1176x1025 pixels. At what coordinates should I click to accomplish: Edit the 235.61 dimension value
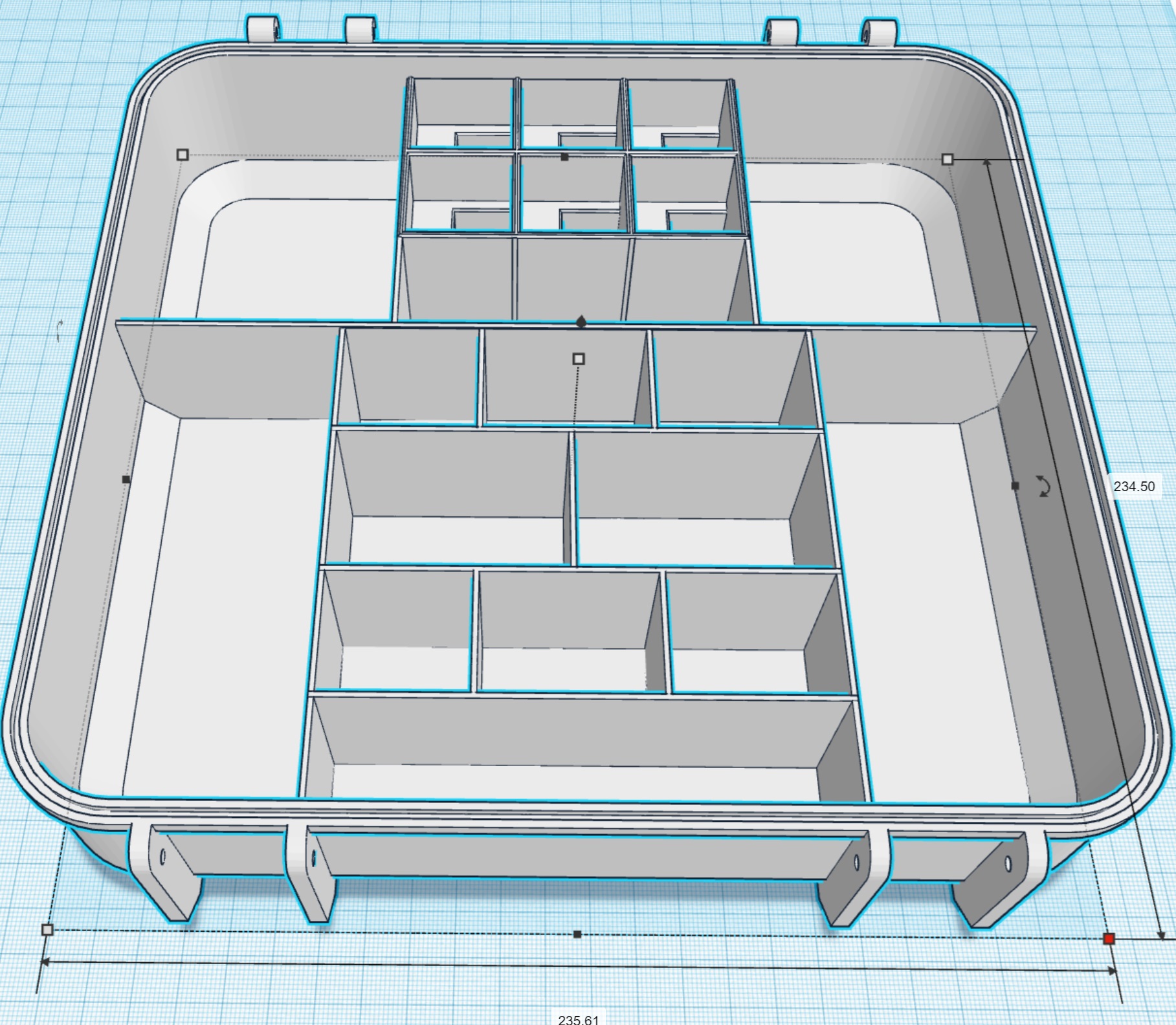[x=578, y=1019]
